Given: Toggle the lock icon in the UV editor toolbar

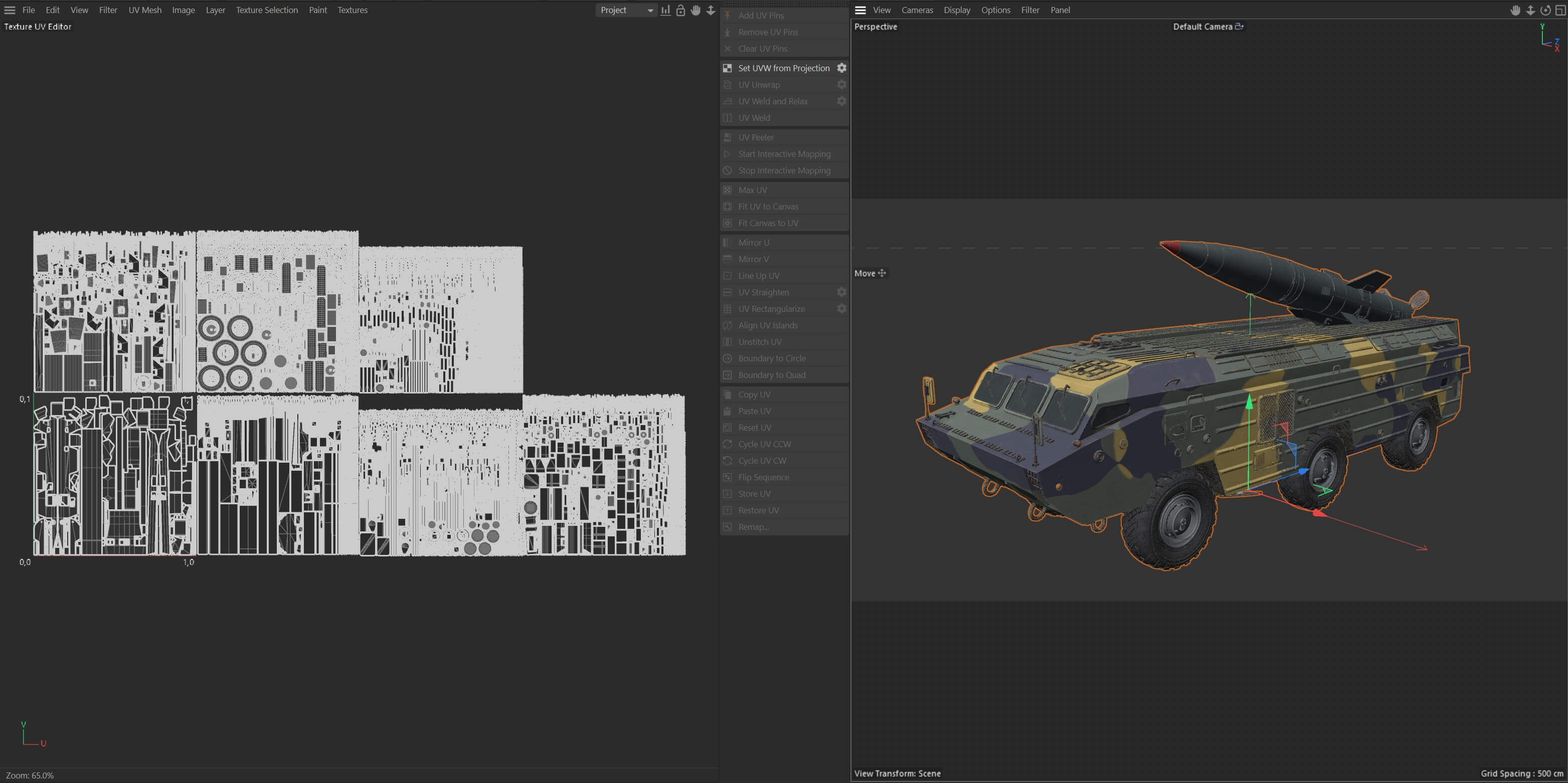Looking at the screenshot, I should 680,11.
